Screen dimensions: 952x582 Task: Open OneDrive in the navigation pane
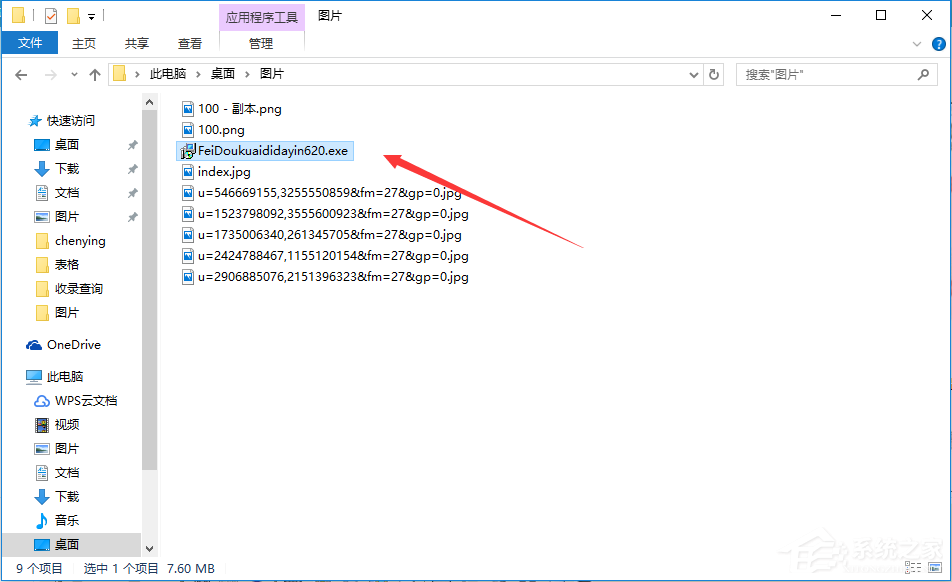[x=73, y=345]
